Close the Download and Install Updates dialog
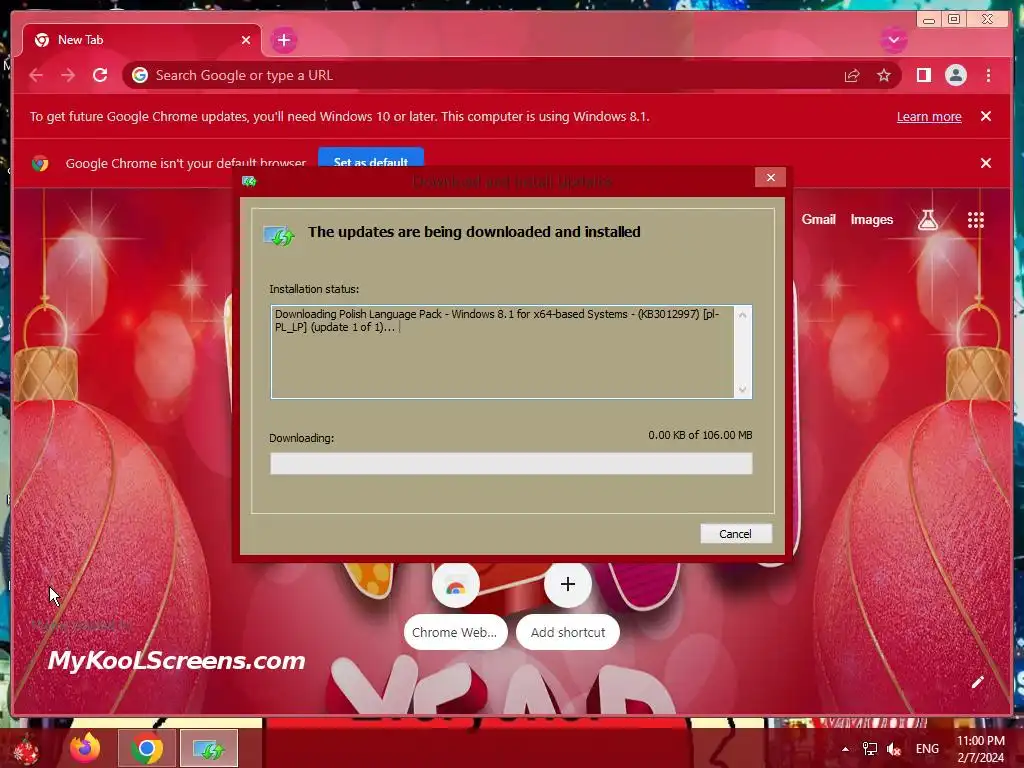The height and width of the screenshot is (768, 1024). coord(771,177)
